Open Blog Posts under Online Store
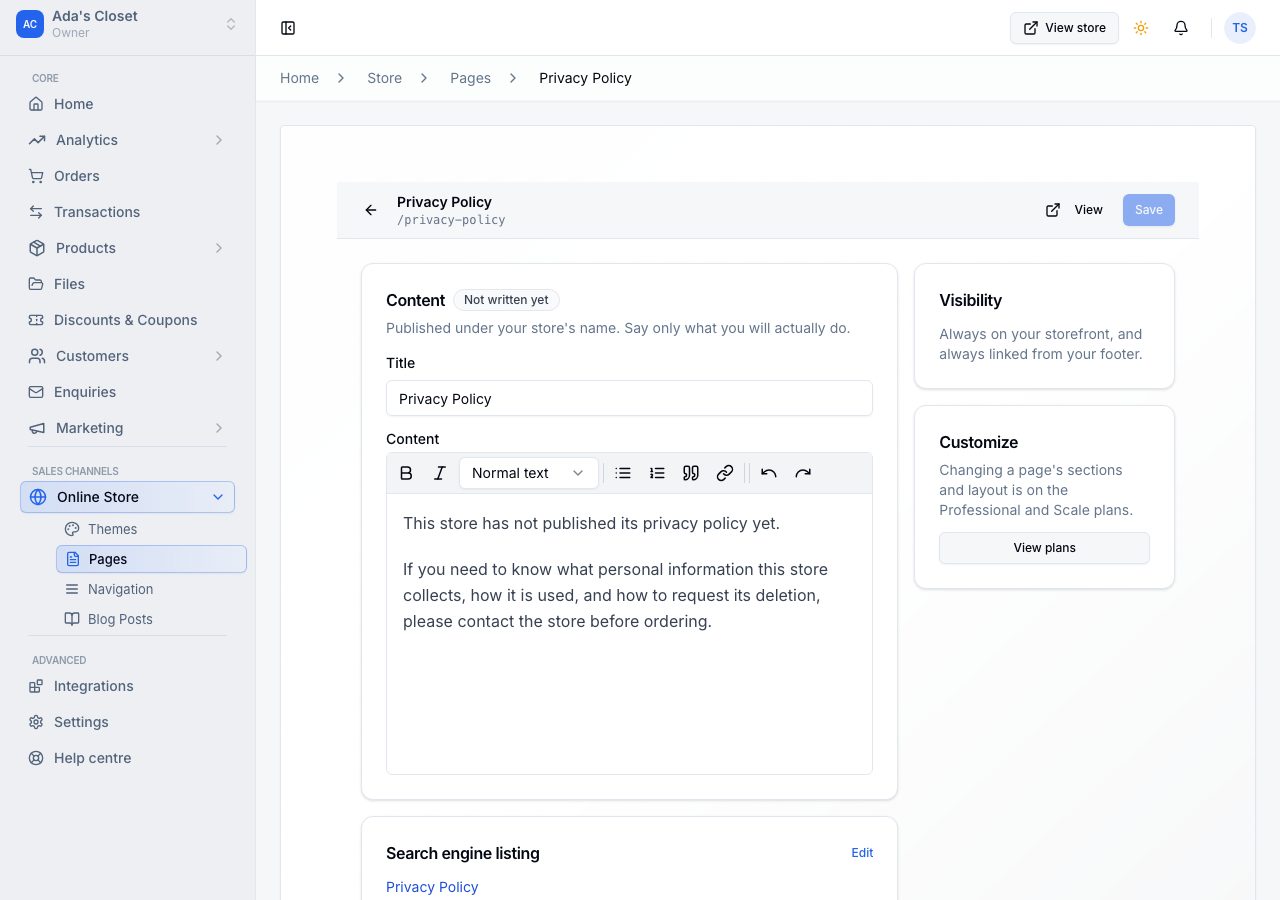Viewport: 1280px width, 900px height. coord(151,619)
